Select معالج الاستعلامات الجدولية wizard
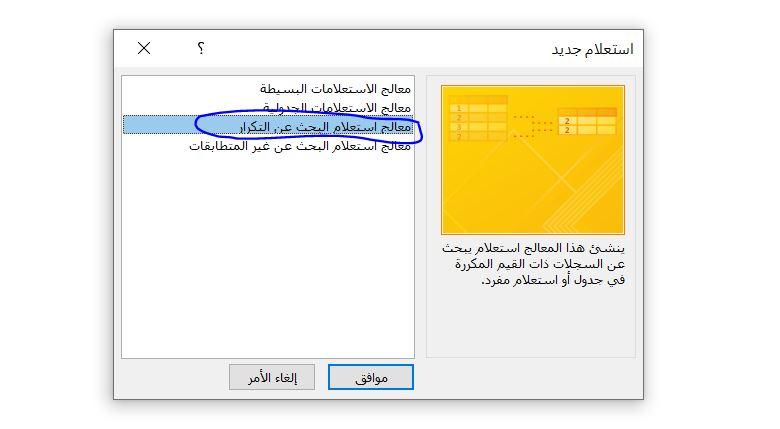Screen dimensions: 780x429 pyautogui.click(x=337, y=107)
